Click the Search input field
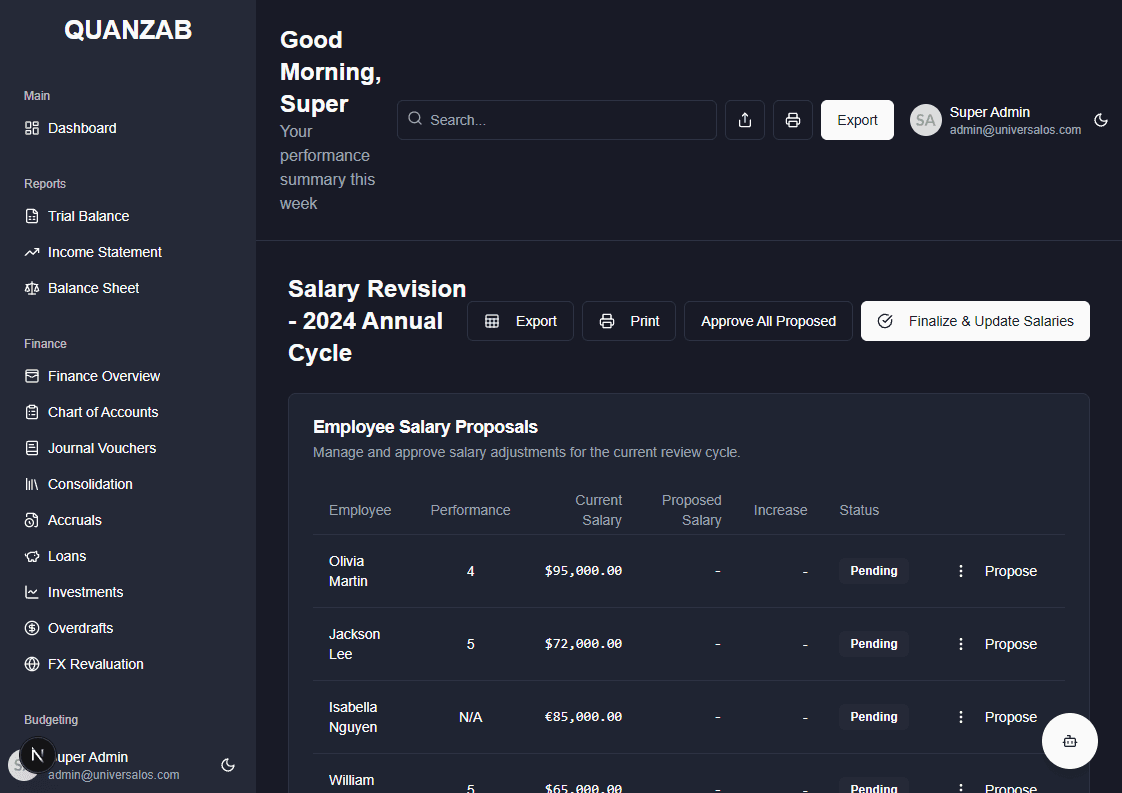The width and height of the screenshot is (1122, 793). (x=557, y=120)
